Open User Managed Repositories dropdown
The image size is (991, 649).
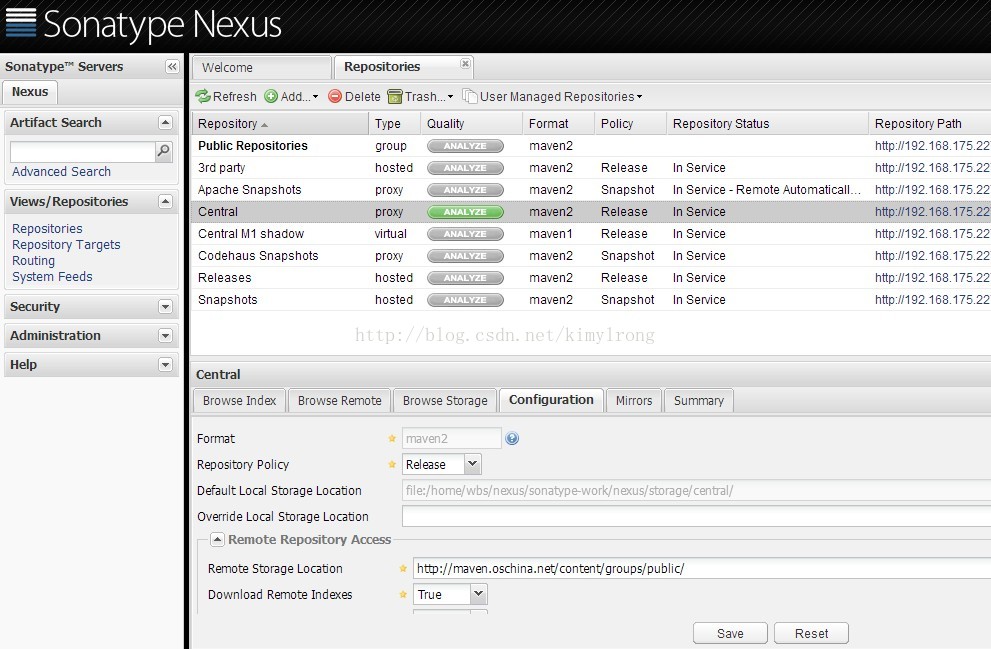(x=552, y=97)
